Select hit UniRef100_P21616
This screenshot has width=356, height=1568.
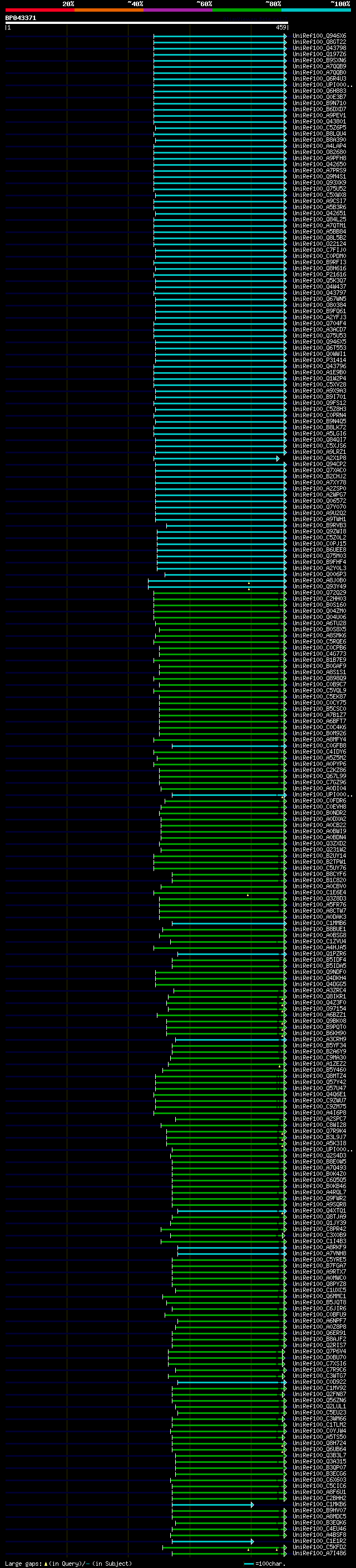[x=319, y=275]
